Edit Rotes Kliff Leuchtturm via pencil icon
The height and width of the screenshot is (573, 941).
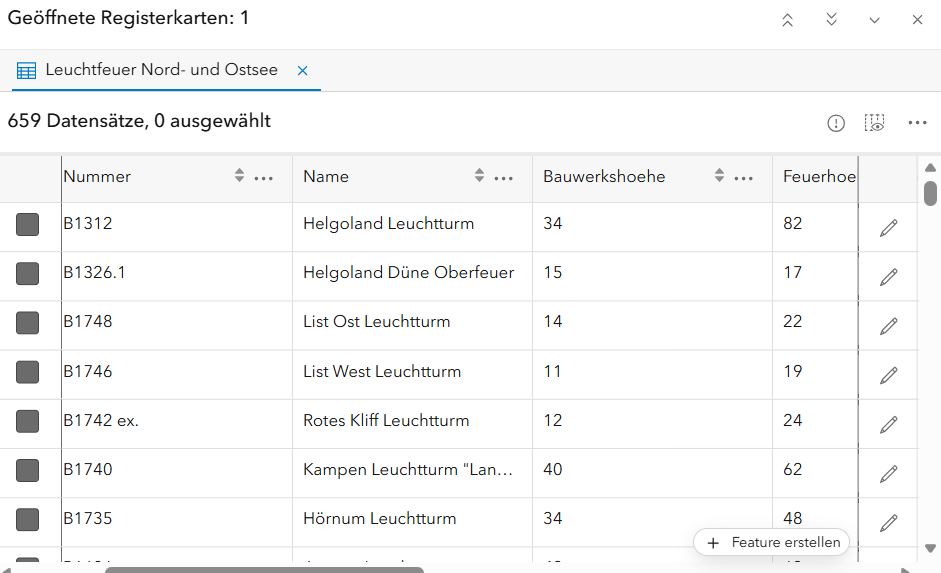pos(888,425)
